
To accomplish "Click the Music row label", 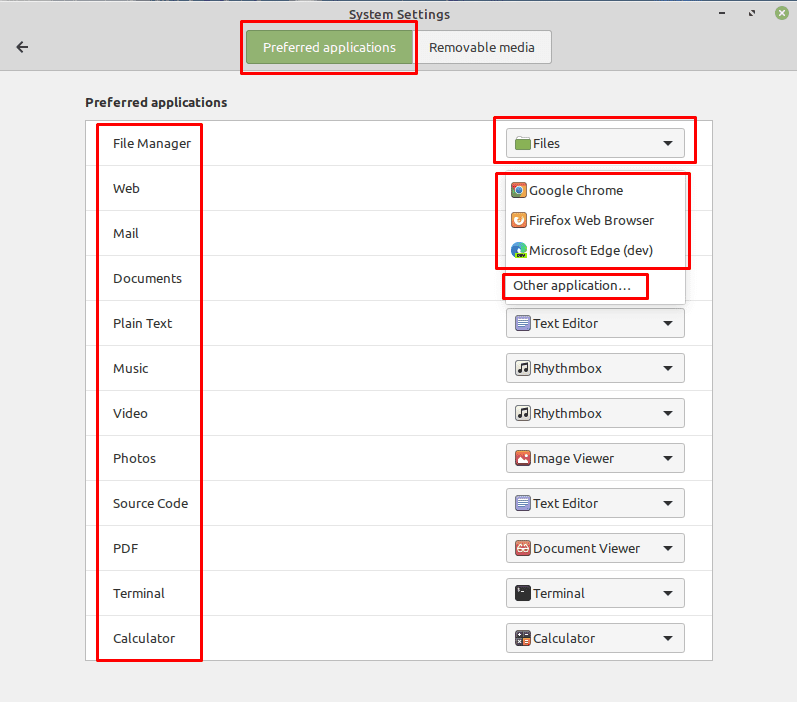I will pyautogui.click(x=131, y=369).
